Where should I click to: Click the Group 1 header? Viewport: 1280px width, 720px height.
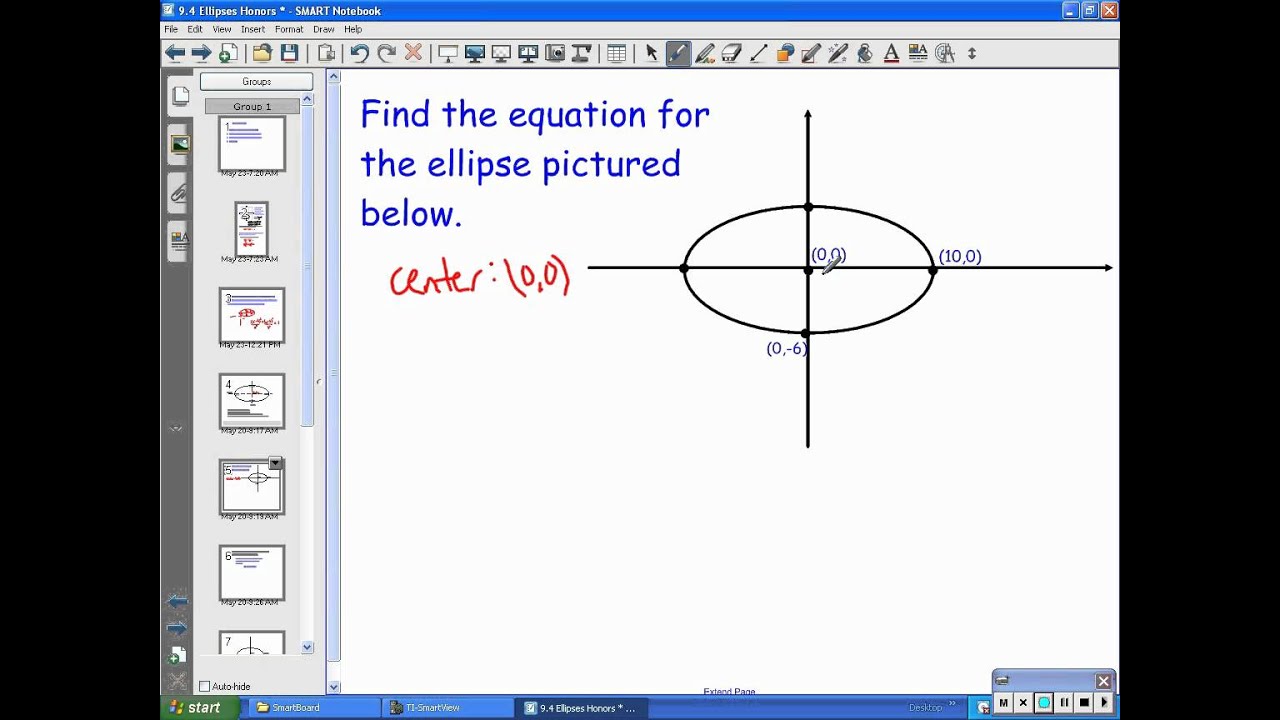[252, 106]
